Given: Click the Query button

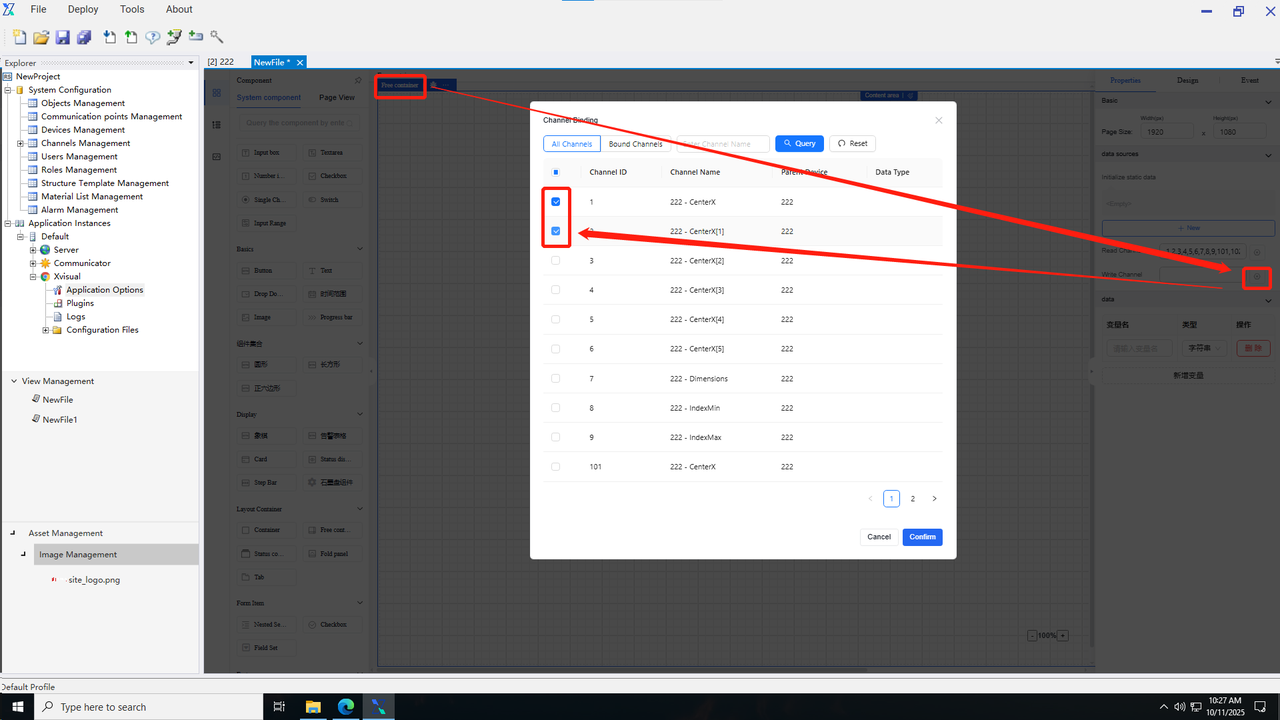Looking at the screenshot, I should tap(800, 144).
